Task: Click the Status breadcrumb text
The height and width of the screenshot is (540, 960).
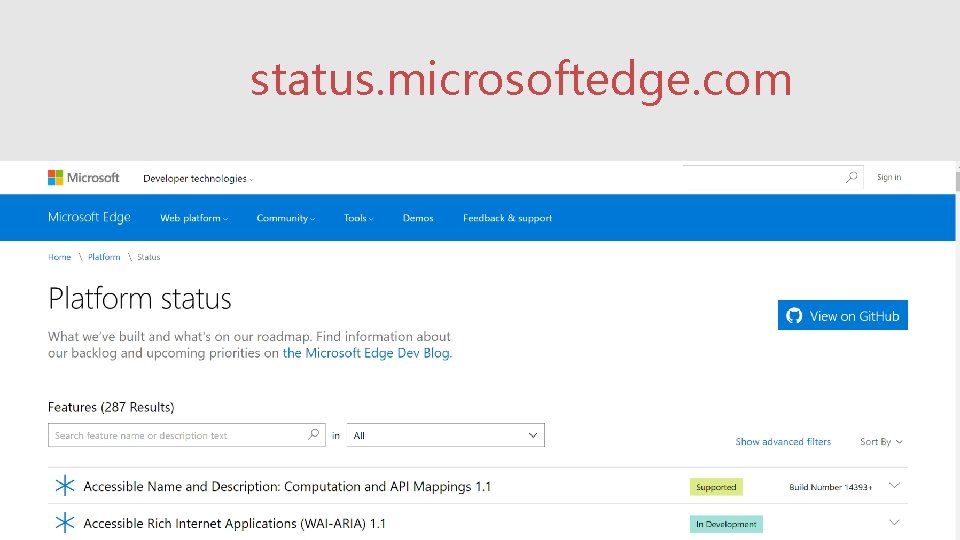Action: (148, 257)
